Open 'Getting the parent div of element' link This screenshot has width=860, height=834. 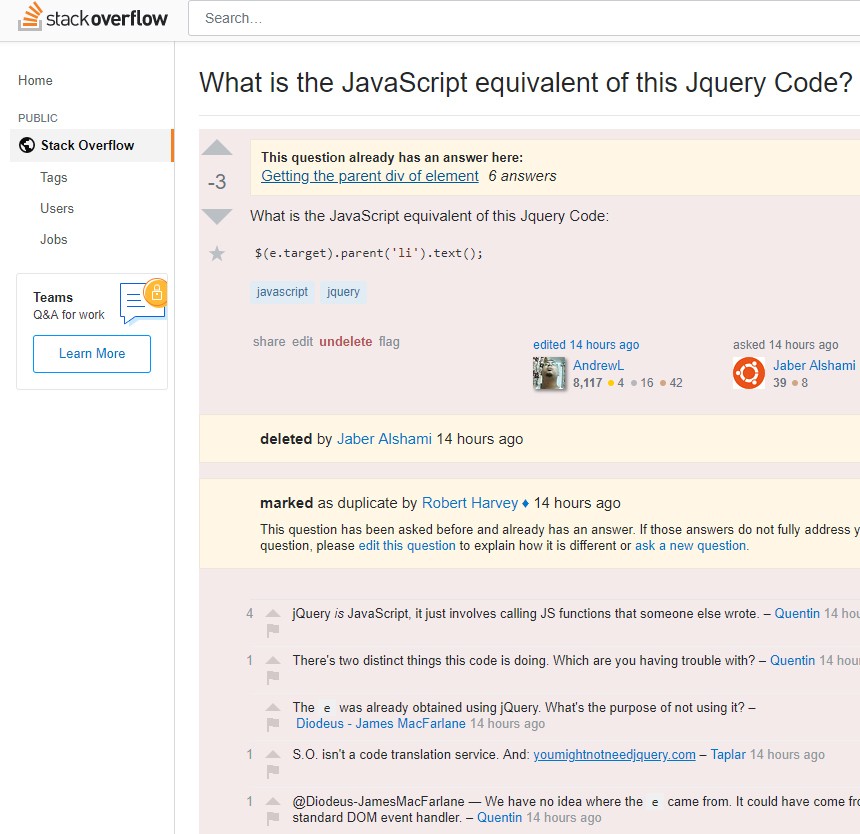[370, 176]
